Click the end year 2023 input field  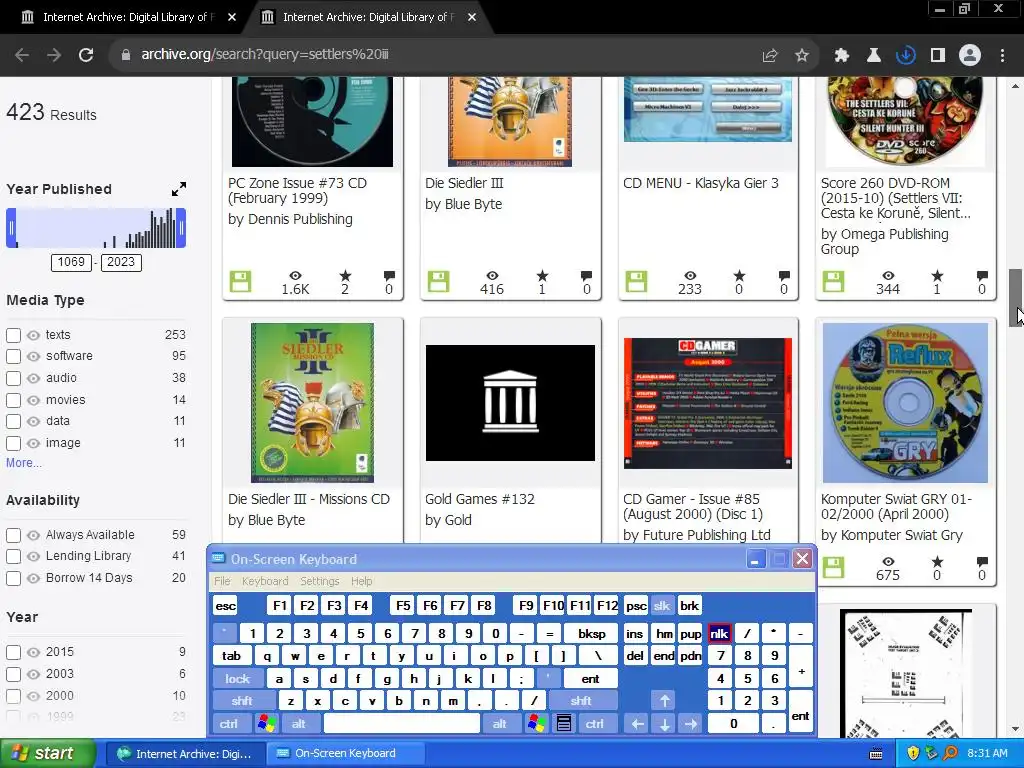[121, 262]
